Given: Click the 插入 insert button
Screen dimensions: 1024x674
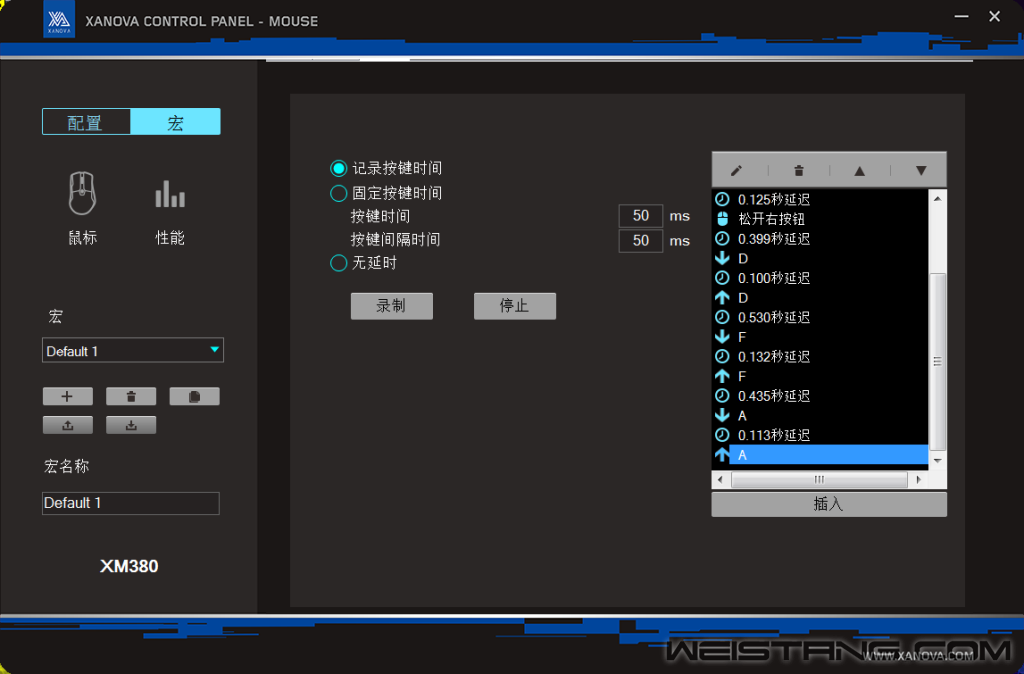Looking at the screenshot, I should coord(829,504).
